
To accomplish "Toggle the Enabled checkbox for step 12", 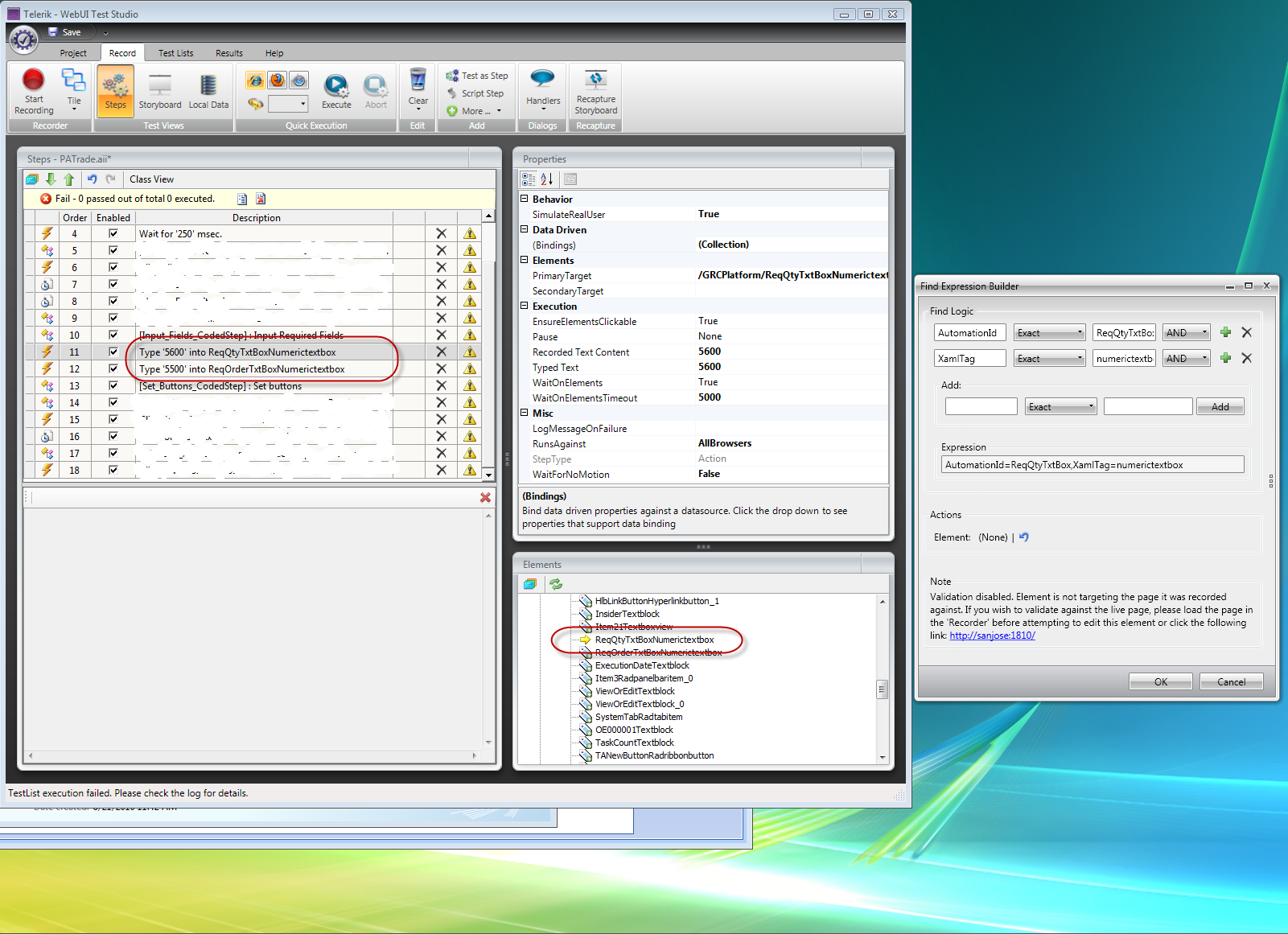I will pos(113,368).
